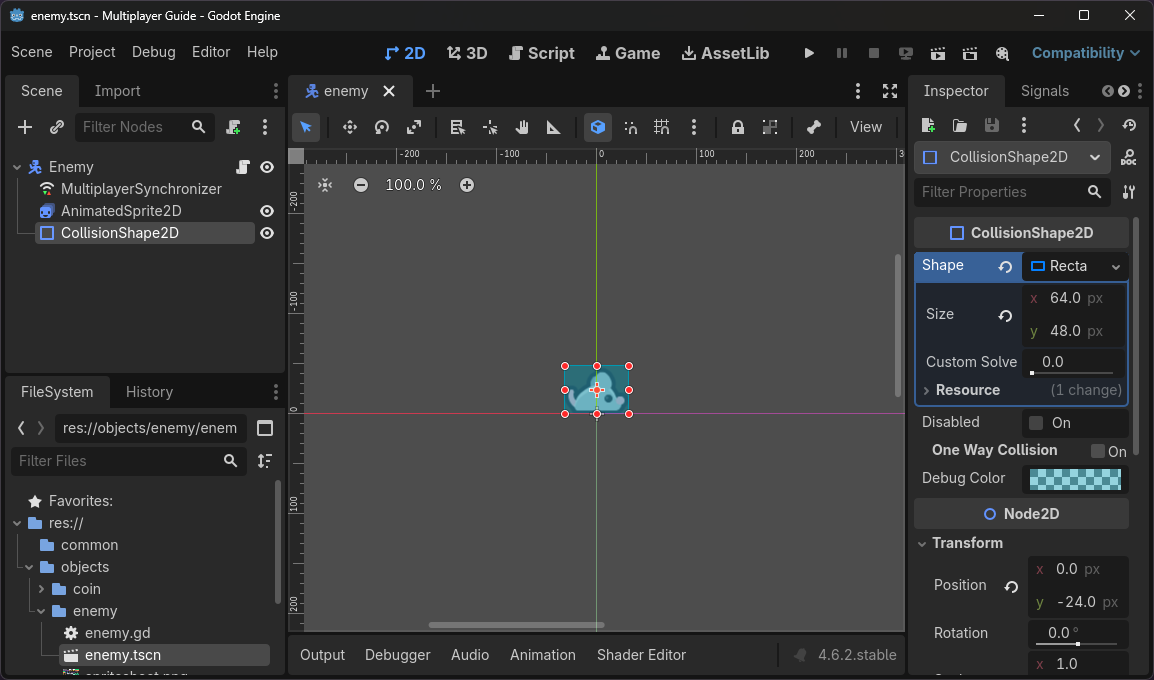
Task: Open the viewport View menu button
Action: tap(866, 127)
